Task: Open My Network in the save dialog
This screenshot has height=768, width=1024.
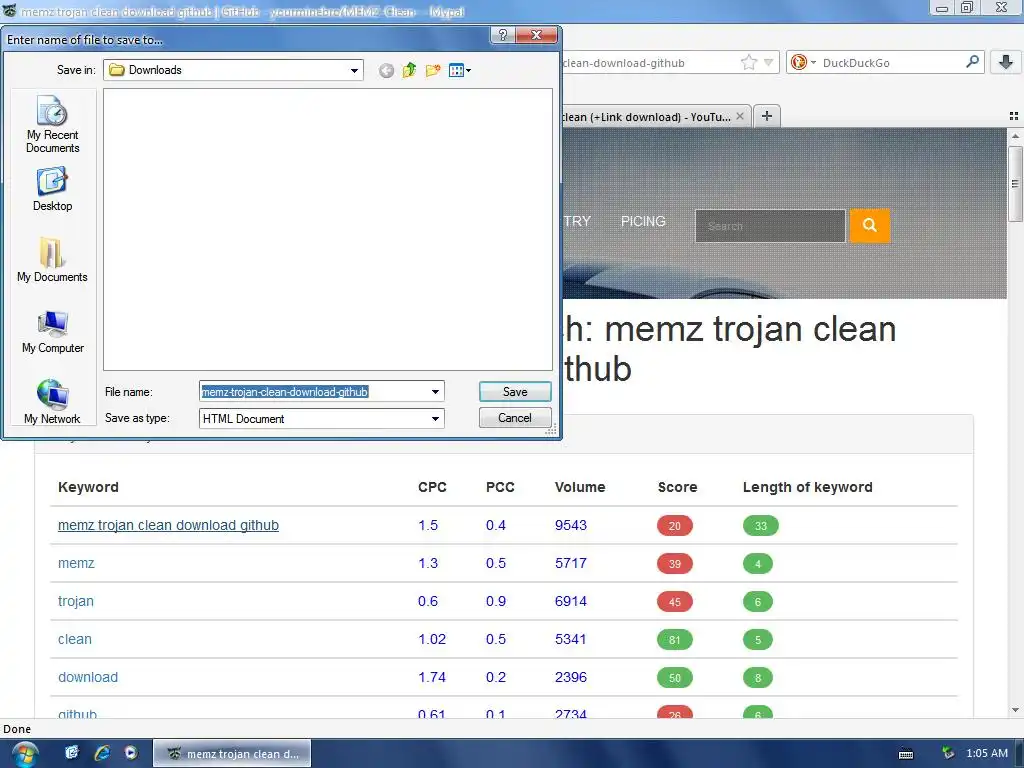Action: tap(52, 401)
